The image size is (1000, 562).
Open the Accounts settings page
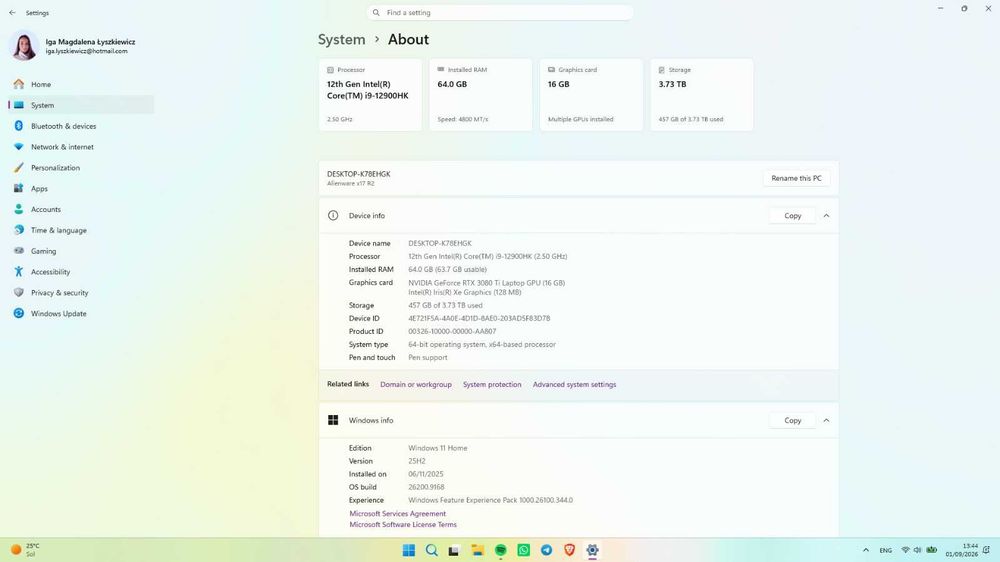[x=81, y=209]
